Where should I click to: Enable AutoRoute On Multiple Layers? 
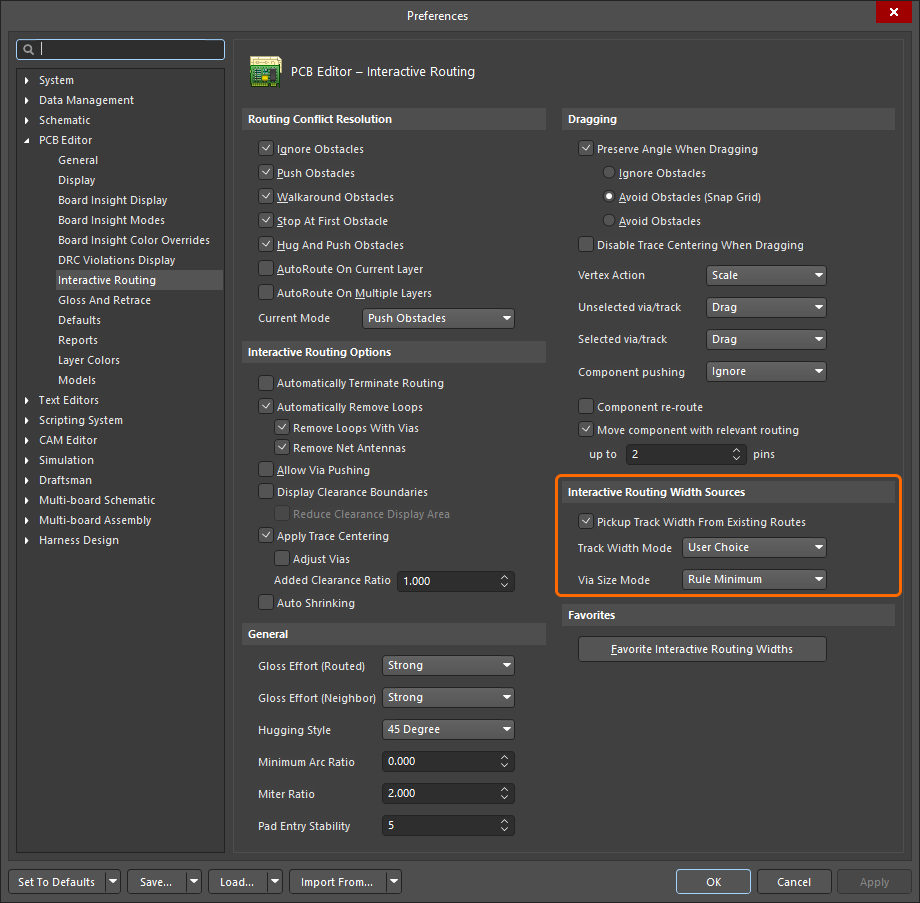point(266,293)
